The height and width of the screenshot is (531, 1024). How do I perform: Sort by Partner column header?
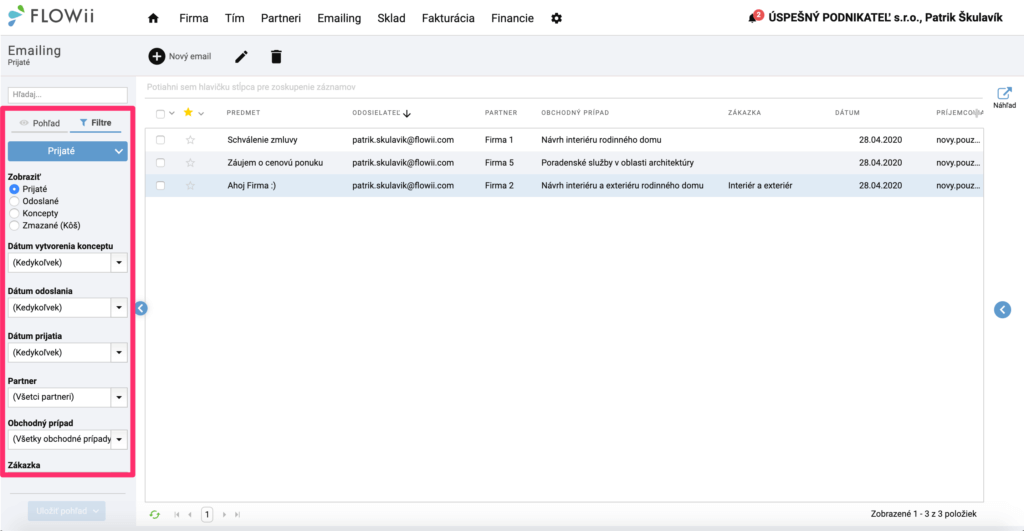point(501,113)
